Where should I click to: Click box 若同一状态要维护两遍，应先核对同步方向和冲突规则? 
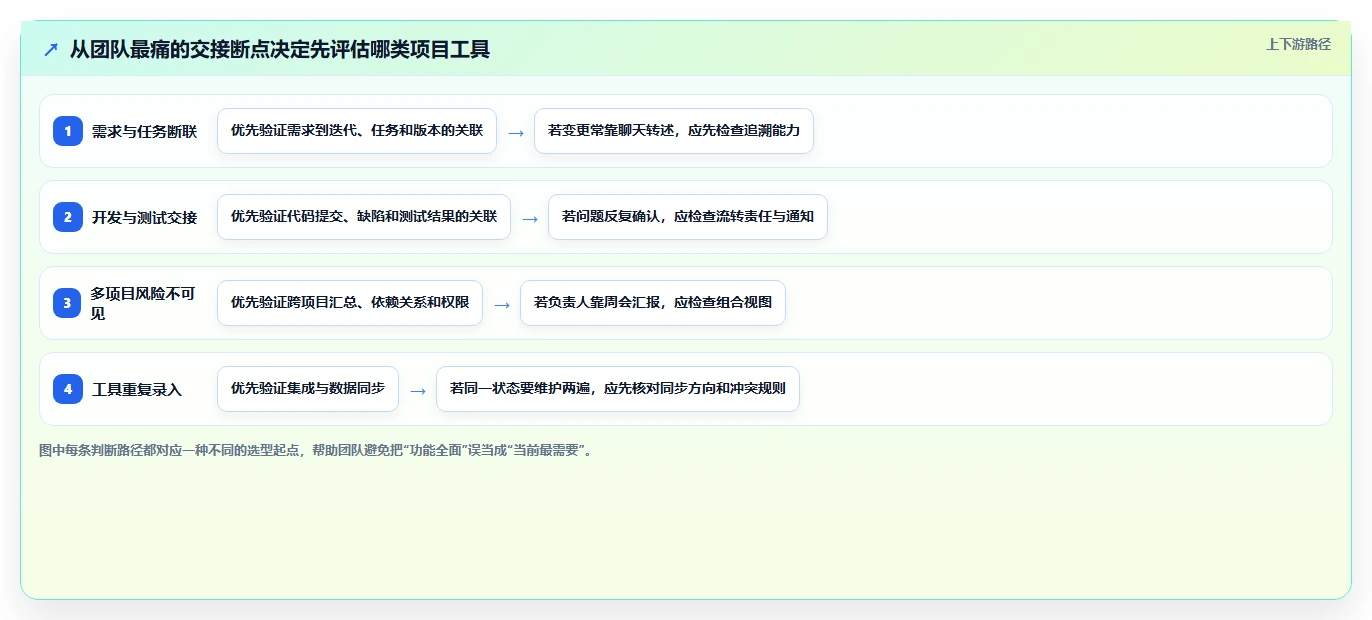(618, 389)
